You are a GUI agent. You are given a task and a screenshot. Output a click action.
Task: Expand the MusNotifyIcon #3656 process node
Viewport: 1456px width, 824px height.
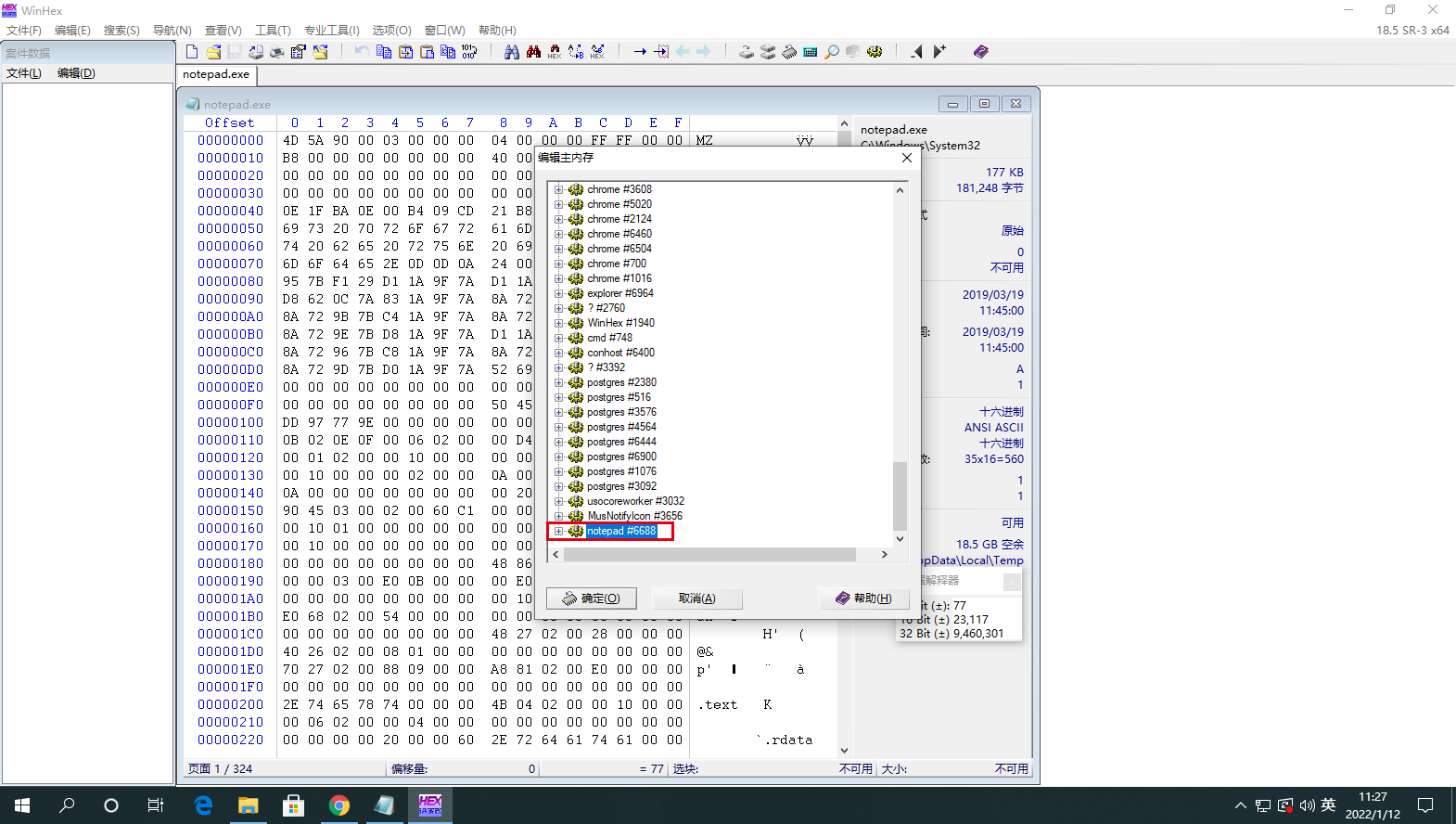pos(559,516)
